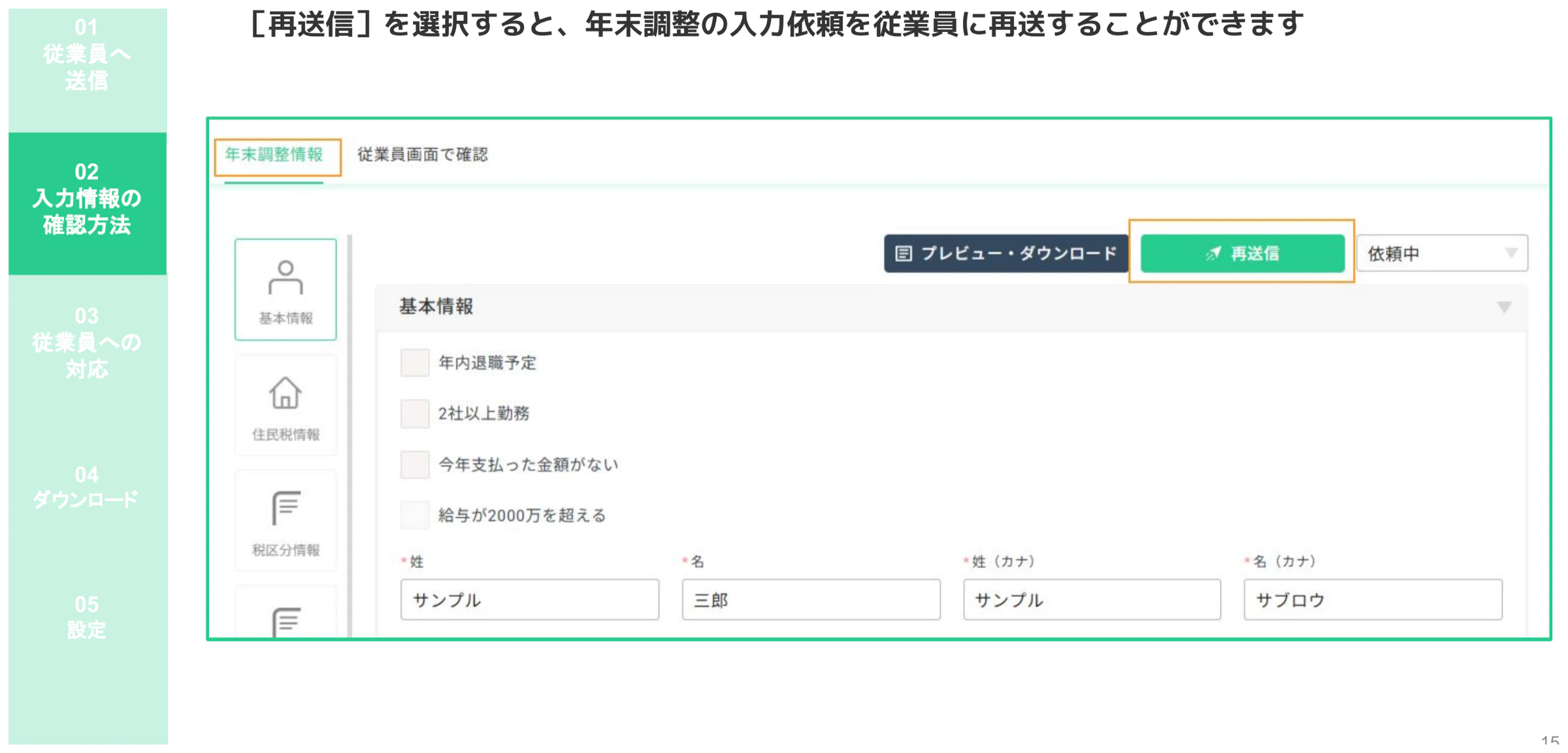Screen dimensions: 1568x753
Task: Click the document icon in プレビュー・ダウンロード button
Action: tap(904, 253)
